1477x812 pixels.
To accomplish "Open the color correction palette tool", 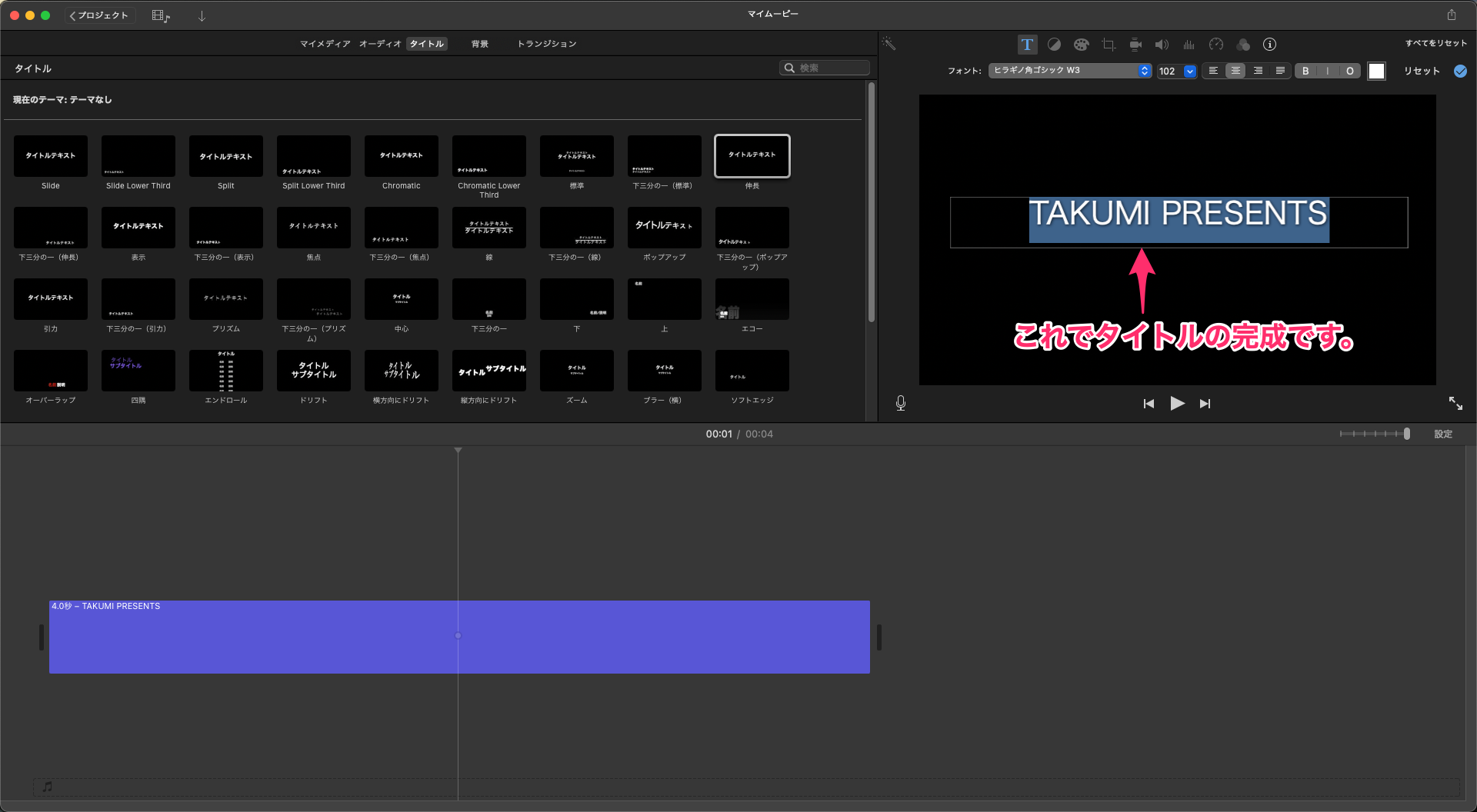I will pos(1081,45).
